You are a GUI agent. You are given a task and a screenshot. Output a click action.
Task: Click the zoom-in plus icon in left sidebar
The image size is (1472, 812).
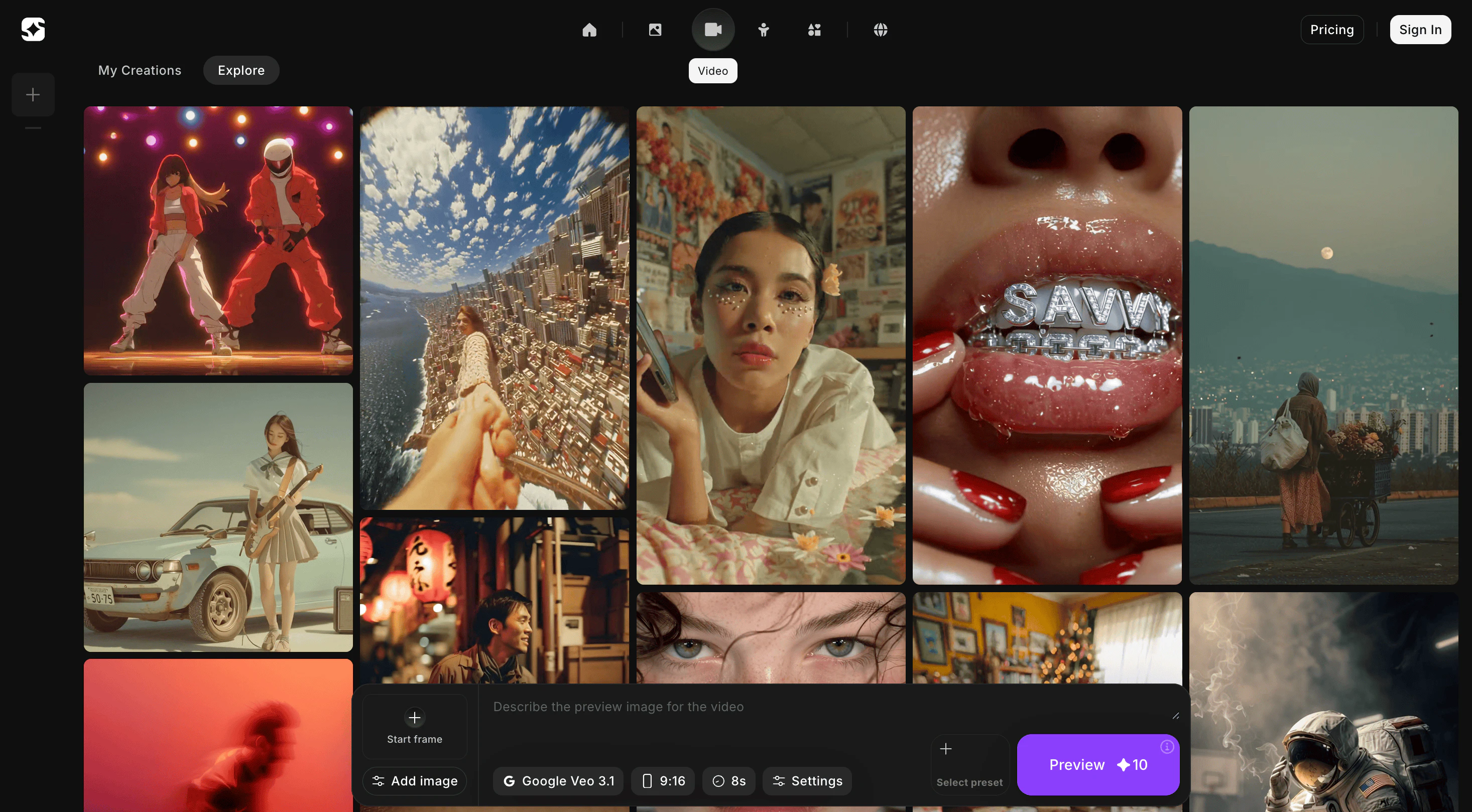click(33, 94)
